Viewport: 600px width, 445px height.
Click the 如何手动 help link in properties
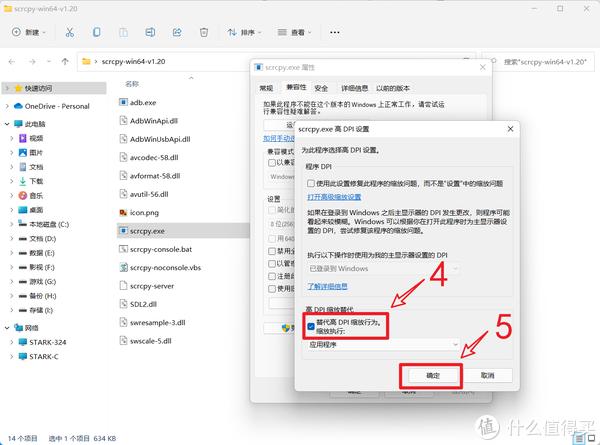coord(279,138)
